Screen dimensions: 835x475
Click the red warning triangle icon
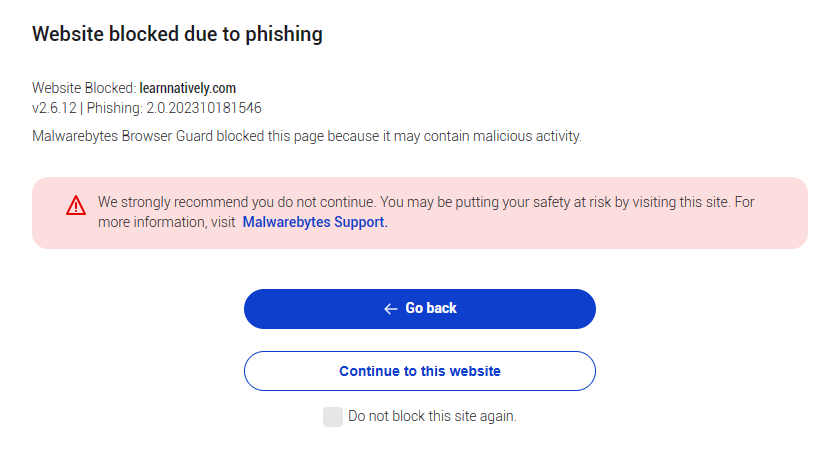pyautogui.click(x=76, y=205)
